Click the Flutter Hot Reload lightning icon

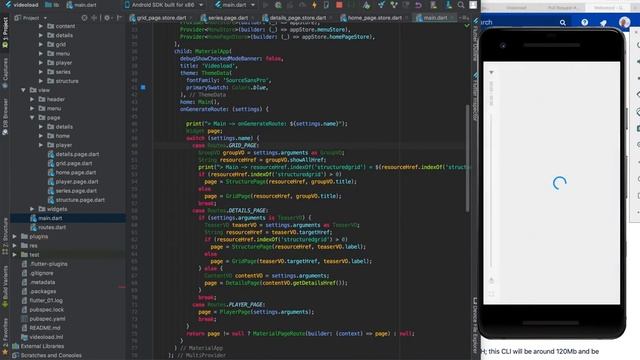314,5
